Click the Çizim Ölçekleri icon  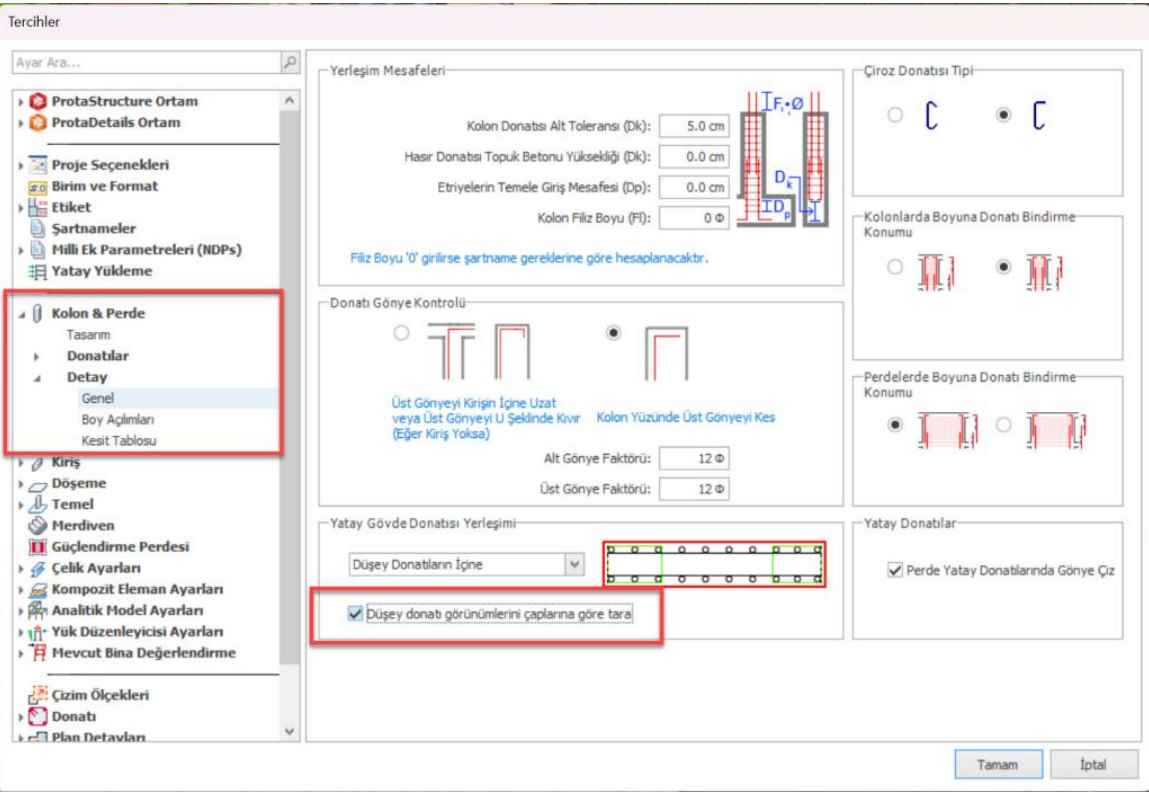[38, 695]
